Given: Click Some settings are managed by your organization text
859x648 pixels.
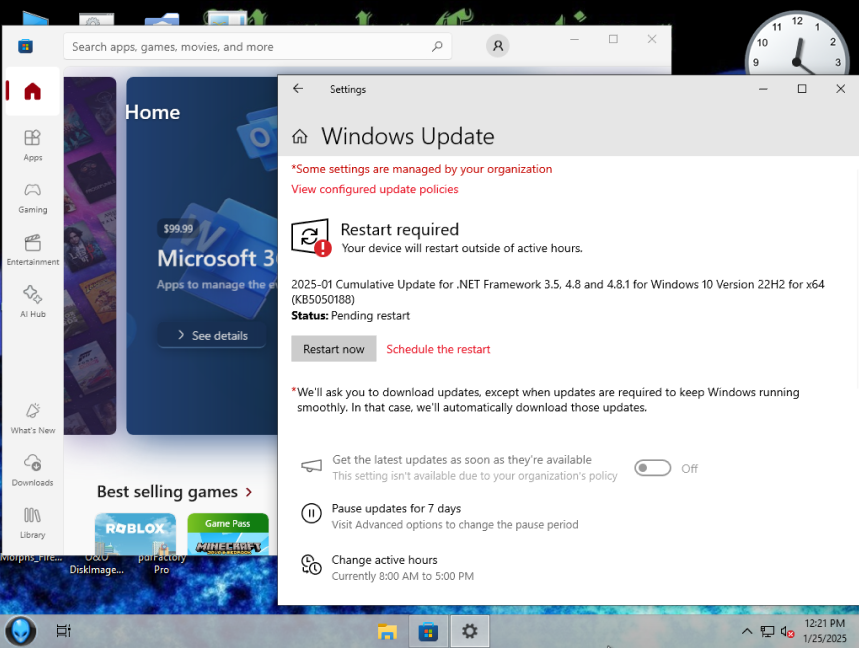Looking at the screenshot, I should [421, 169].
